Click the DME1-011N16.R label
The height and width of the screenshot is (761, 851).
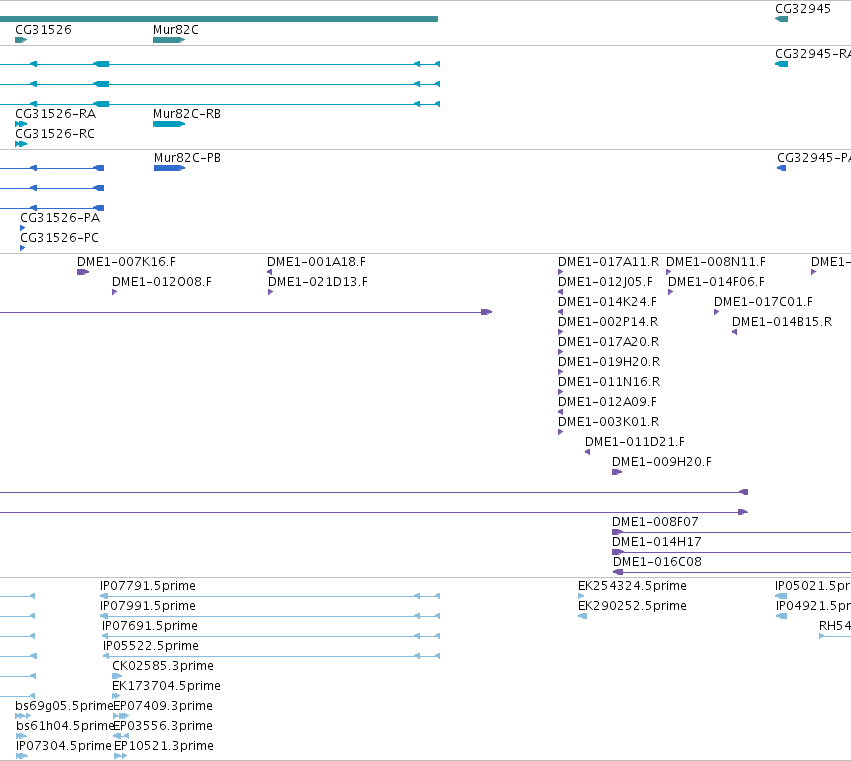(x=609, y=382)
